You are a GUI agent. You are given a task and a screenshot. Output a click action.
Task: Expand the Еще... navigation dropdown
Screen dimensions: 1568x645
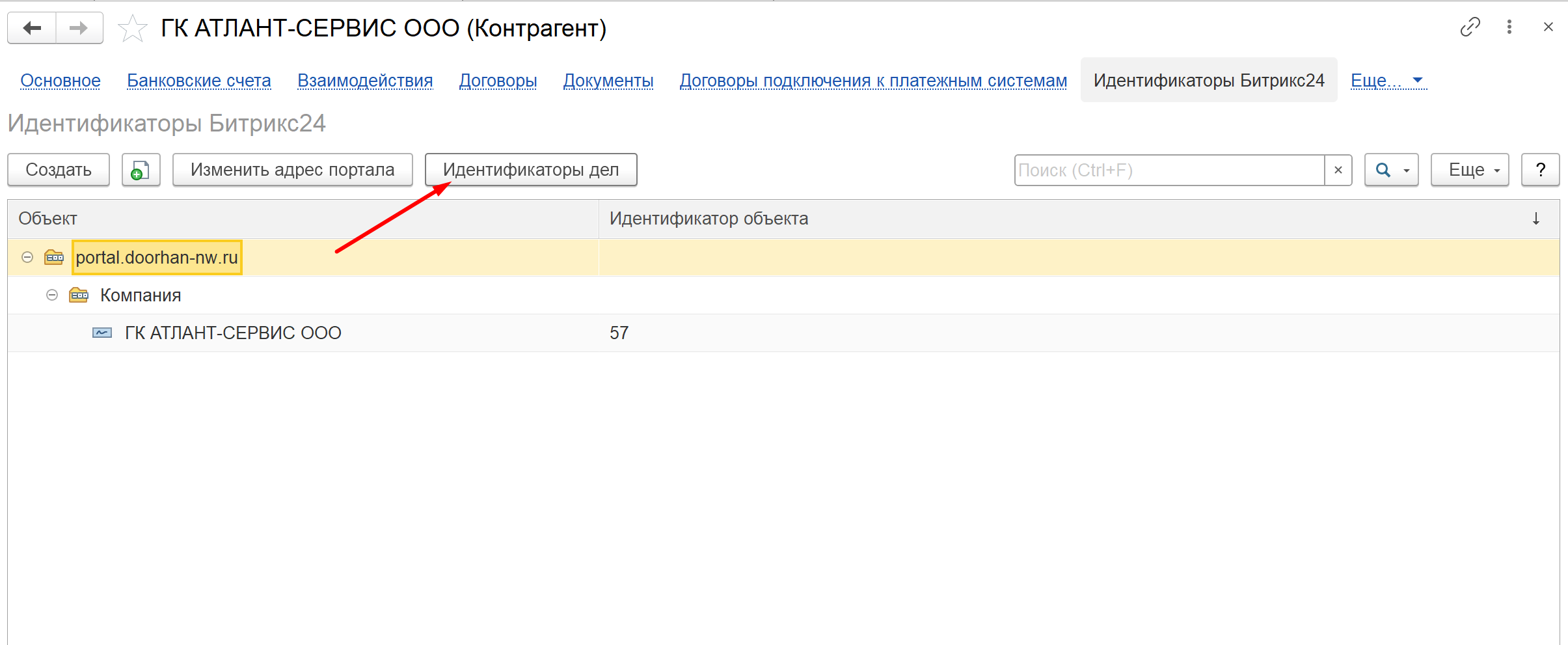[1388, 81]
